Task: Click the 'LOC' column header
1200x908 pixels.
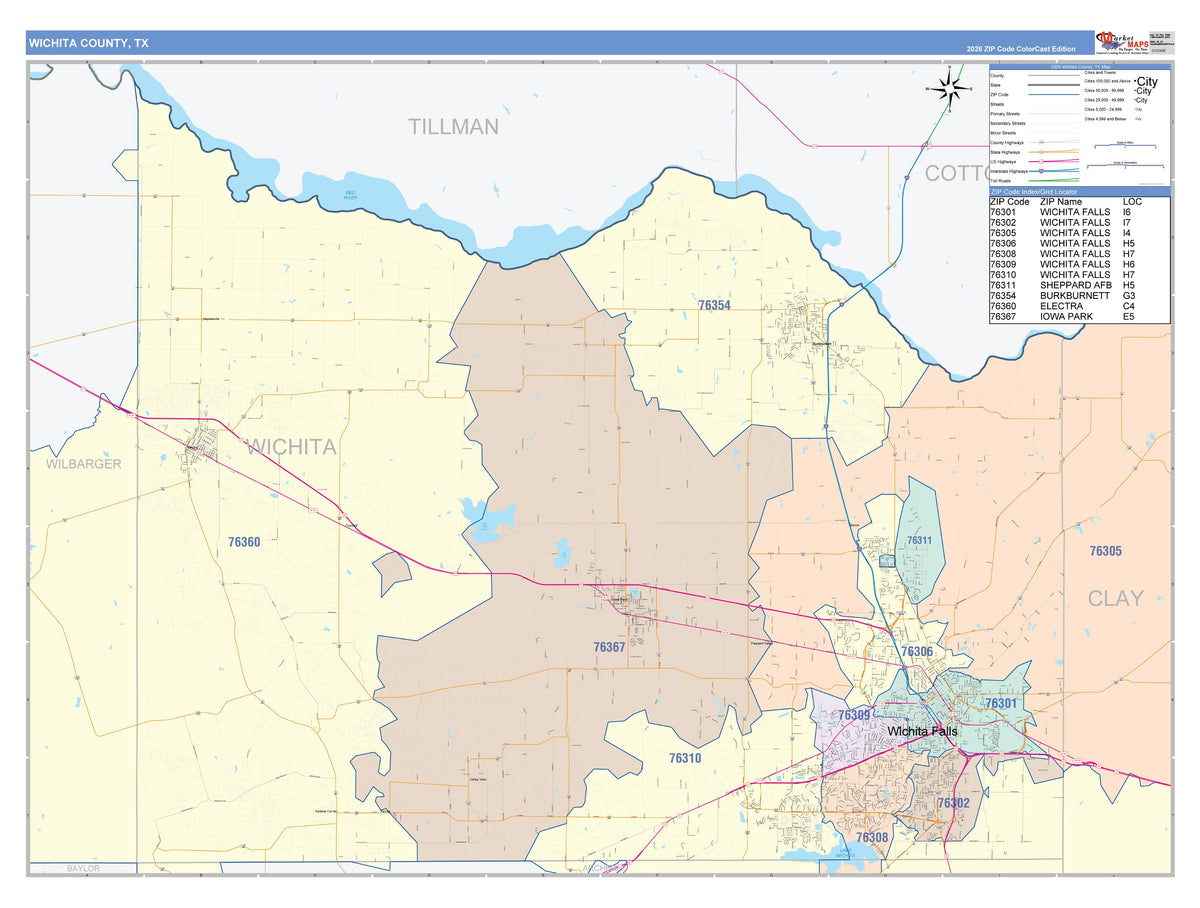Action: 1133,202
